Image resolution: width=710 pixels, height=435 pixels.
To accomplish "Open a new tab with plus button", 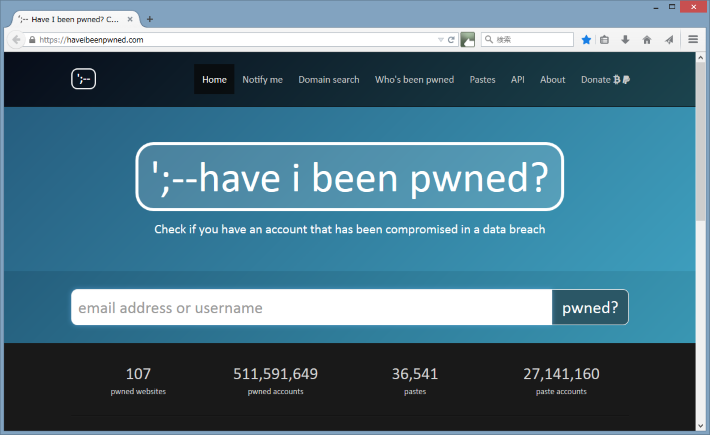I will click(x=150, y=19).
